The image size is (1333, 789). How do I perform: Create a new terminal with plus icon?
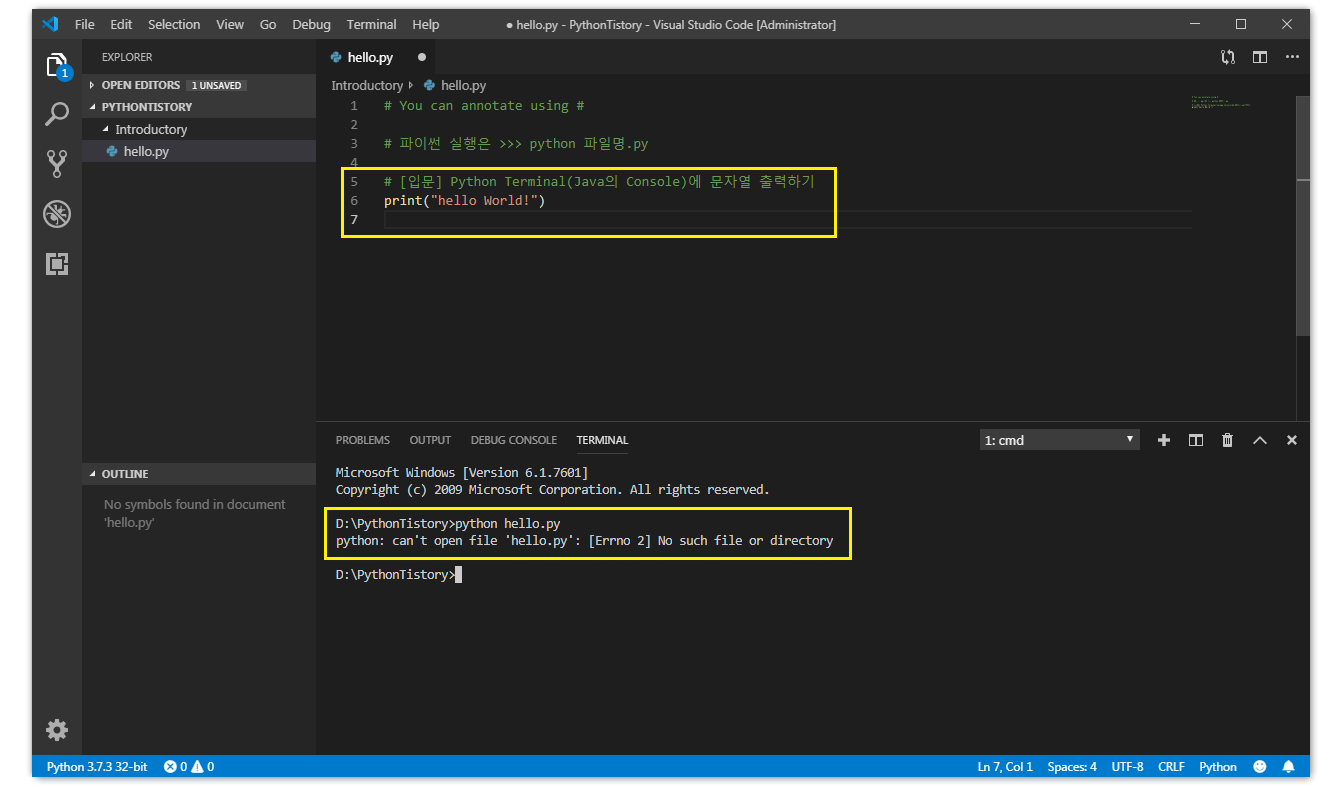point(1163,440)
